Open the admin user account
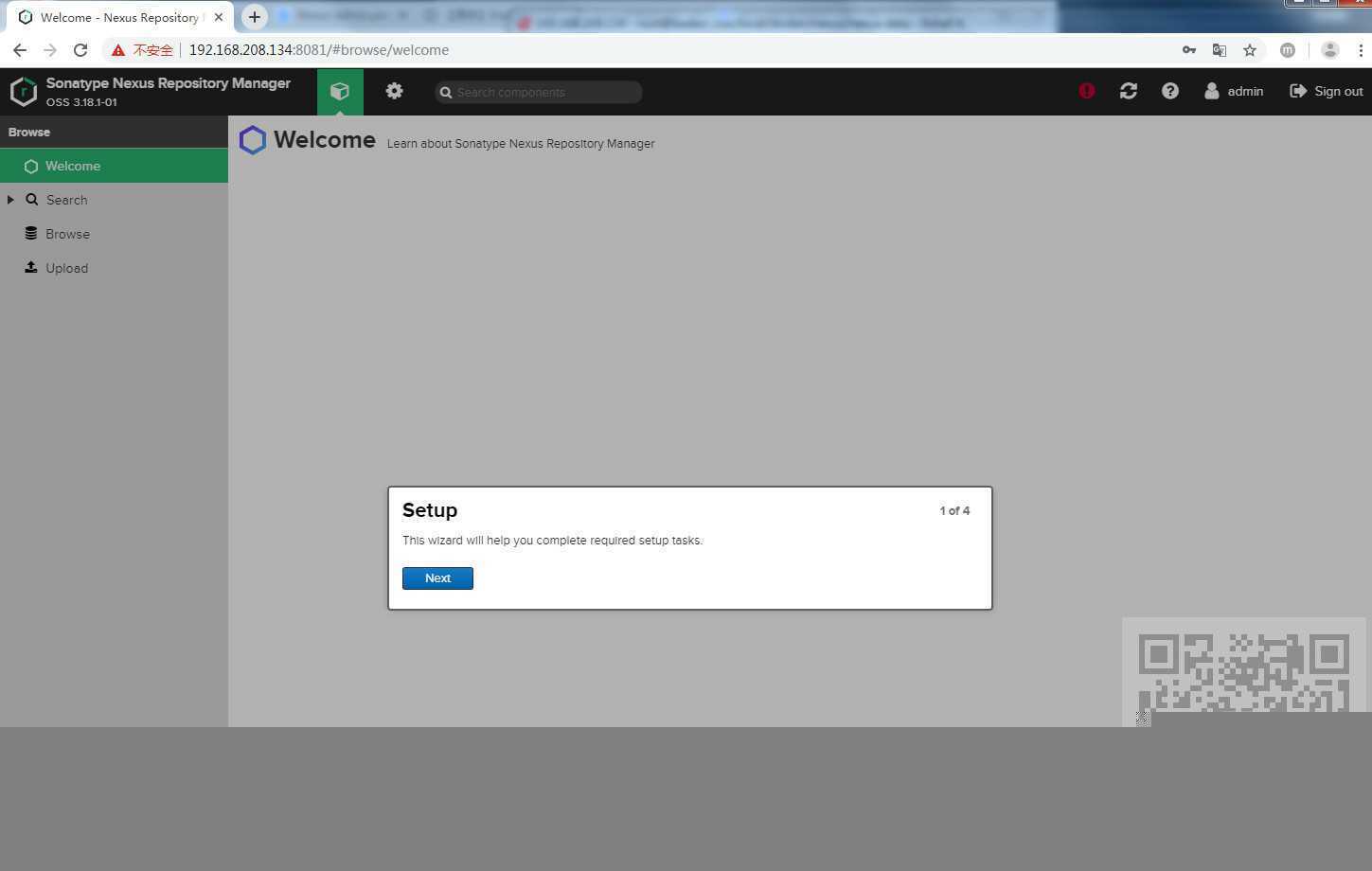 (1234, 91)
